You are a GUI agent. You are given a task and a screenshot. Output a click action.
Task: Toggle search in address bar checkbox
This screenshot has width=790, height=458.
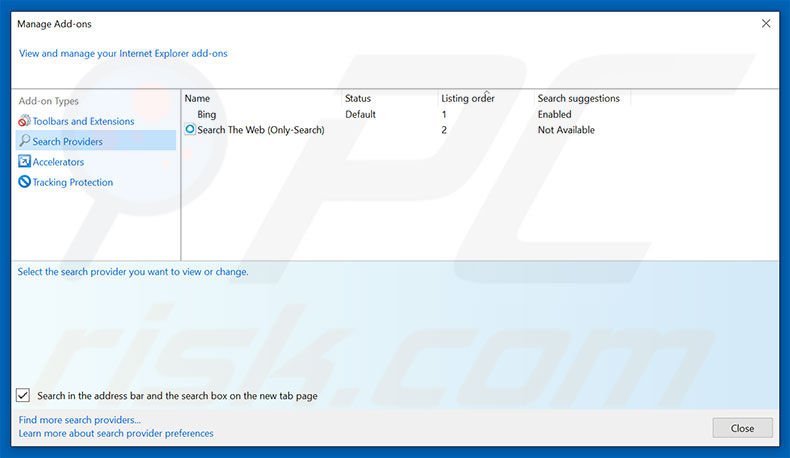(x=23, y=396)
